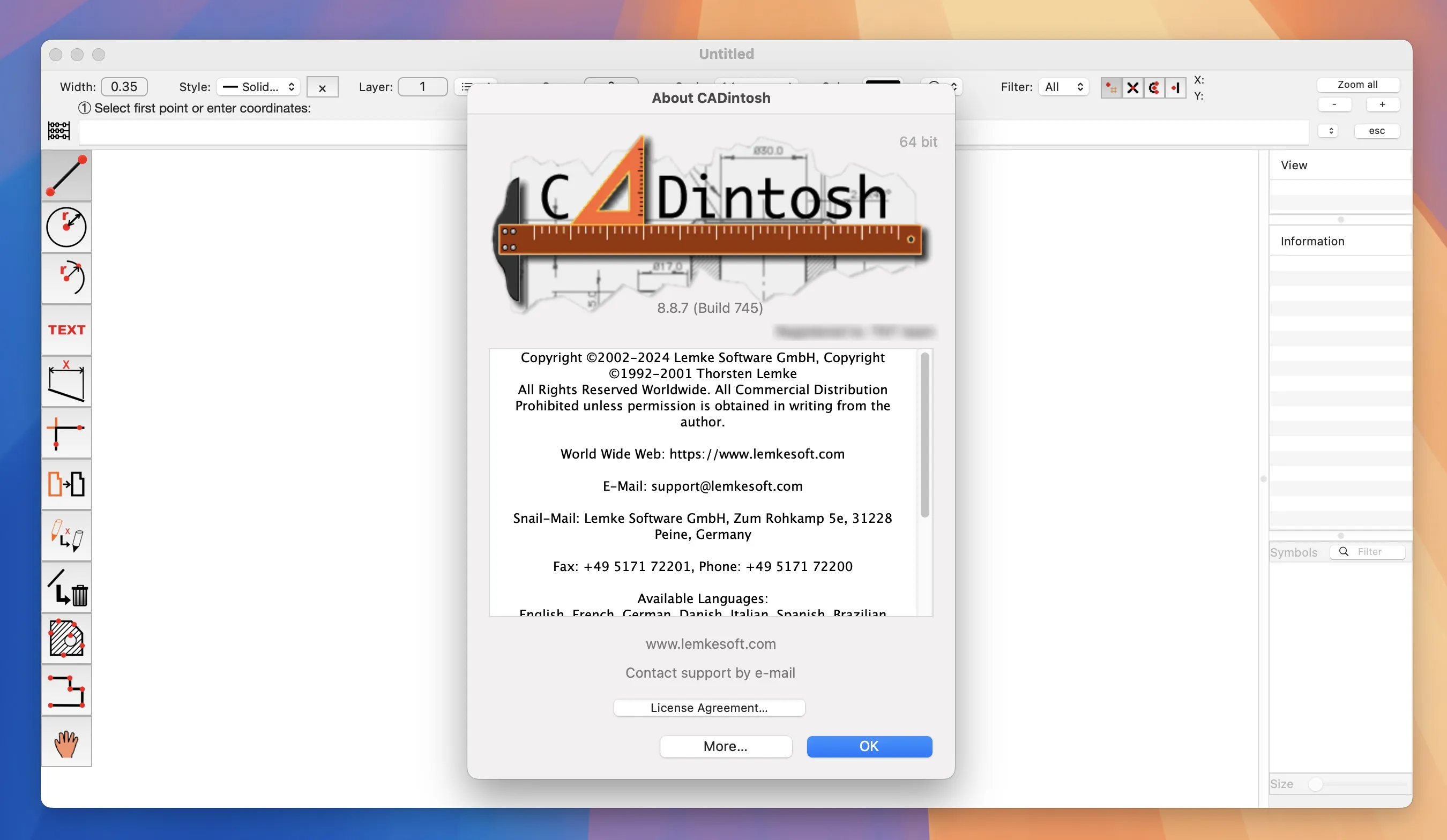Open the abacus calculator icon
1447x840 pixels.
coord(58,131)
